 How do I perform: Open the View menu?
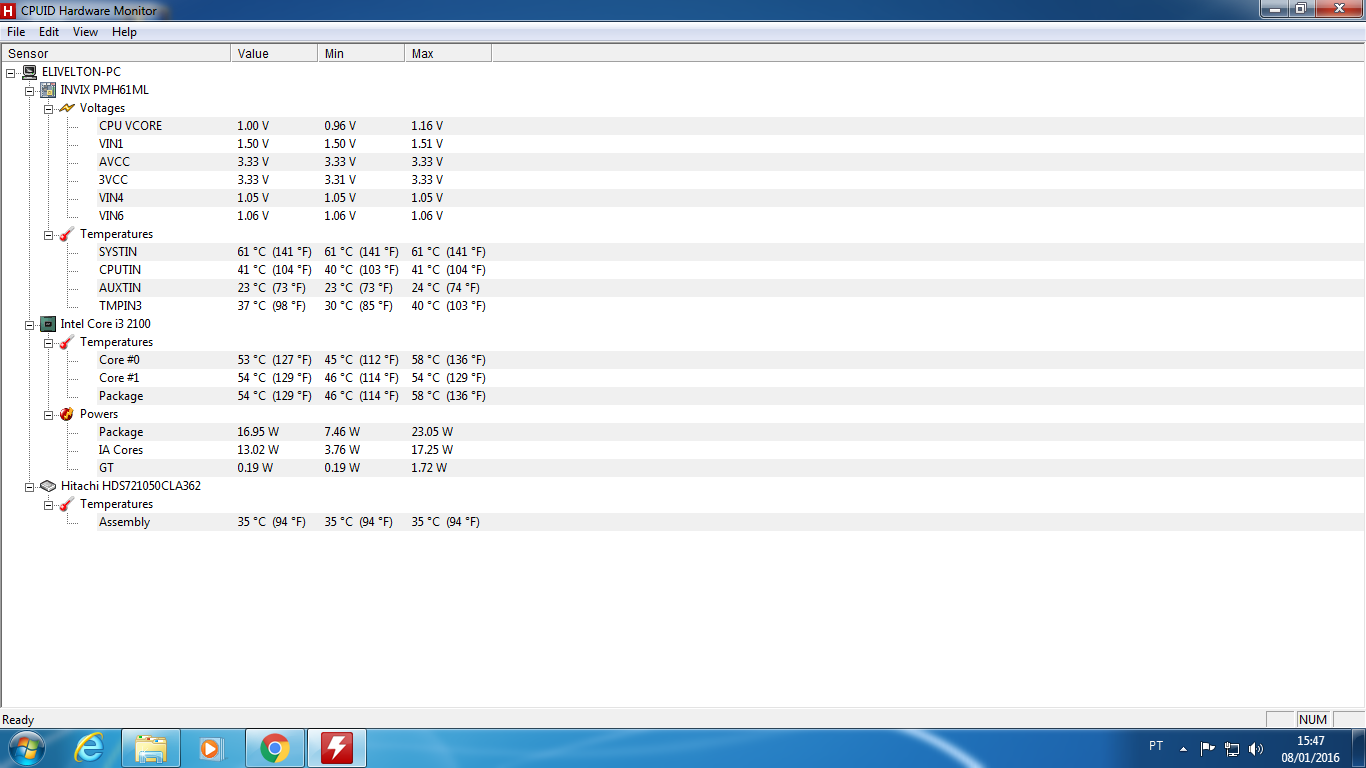[x=86, y=32]
